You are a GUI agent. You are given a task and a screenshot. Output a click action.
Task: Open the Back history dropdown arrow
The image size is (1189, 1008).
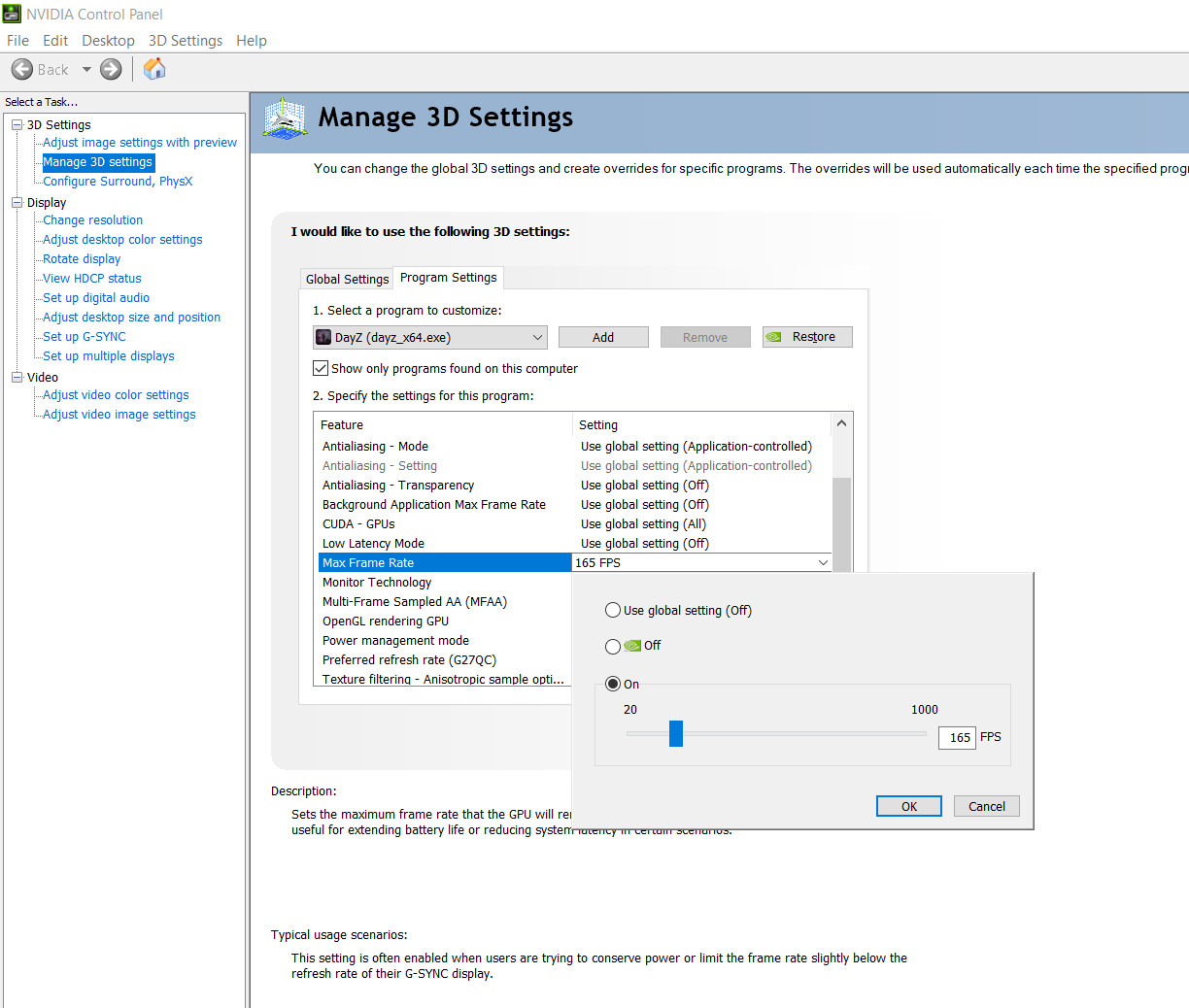(x=86, y=69)
